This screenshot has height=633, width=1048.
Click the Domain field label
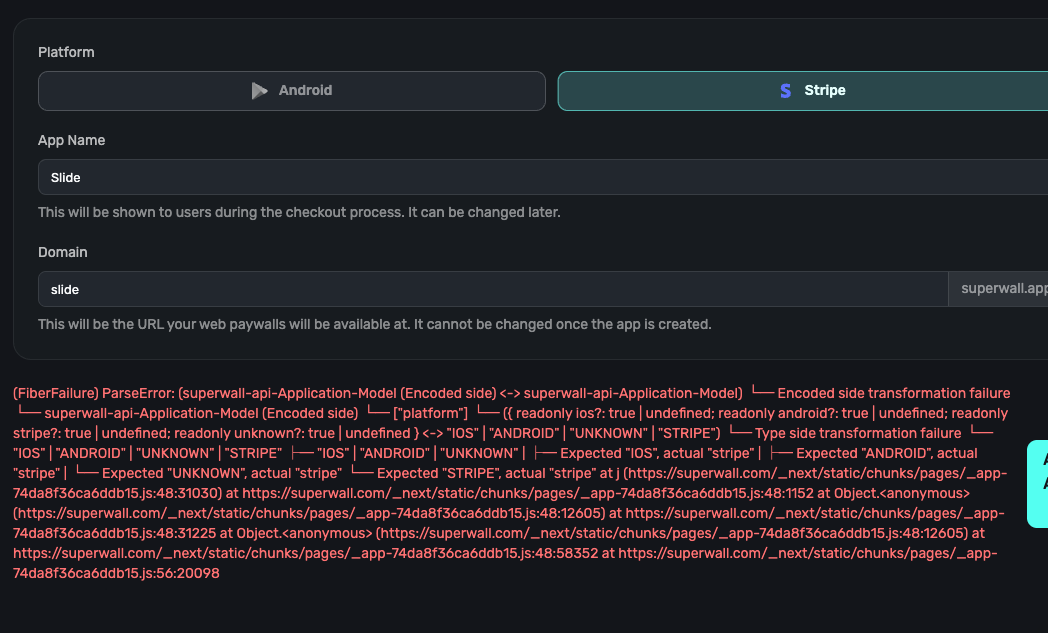click(63, 253)
